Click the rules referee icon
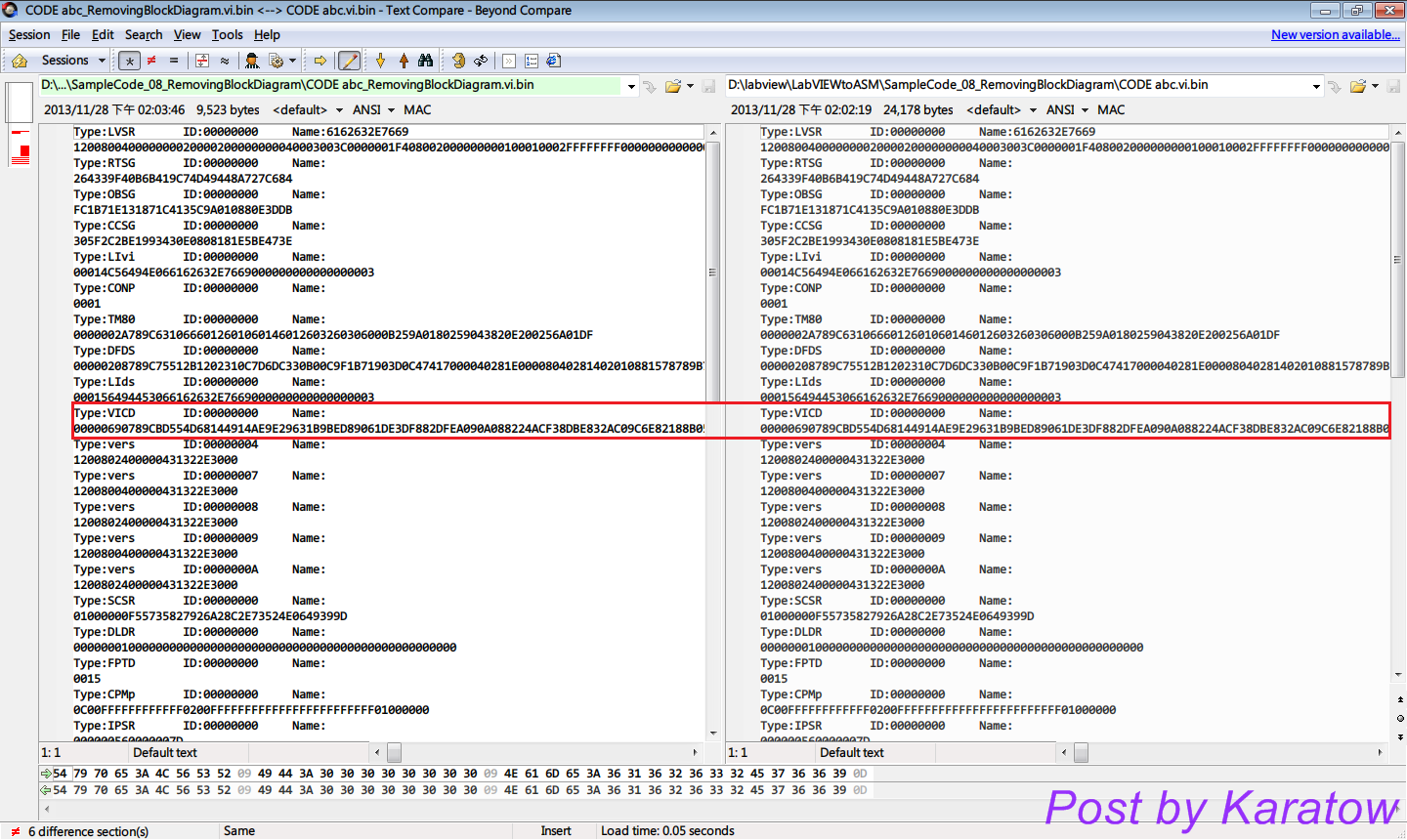Image resolution: width=1407 pixels, height=840 pixels. pos(252,61)
